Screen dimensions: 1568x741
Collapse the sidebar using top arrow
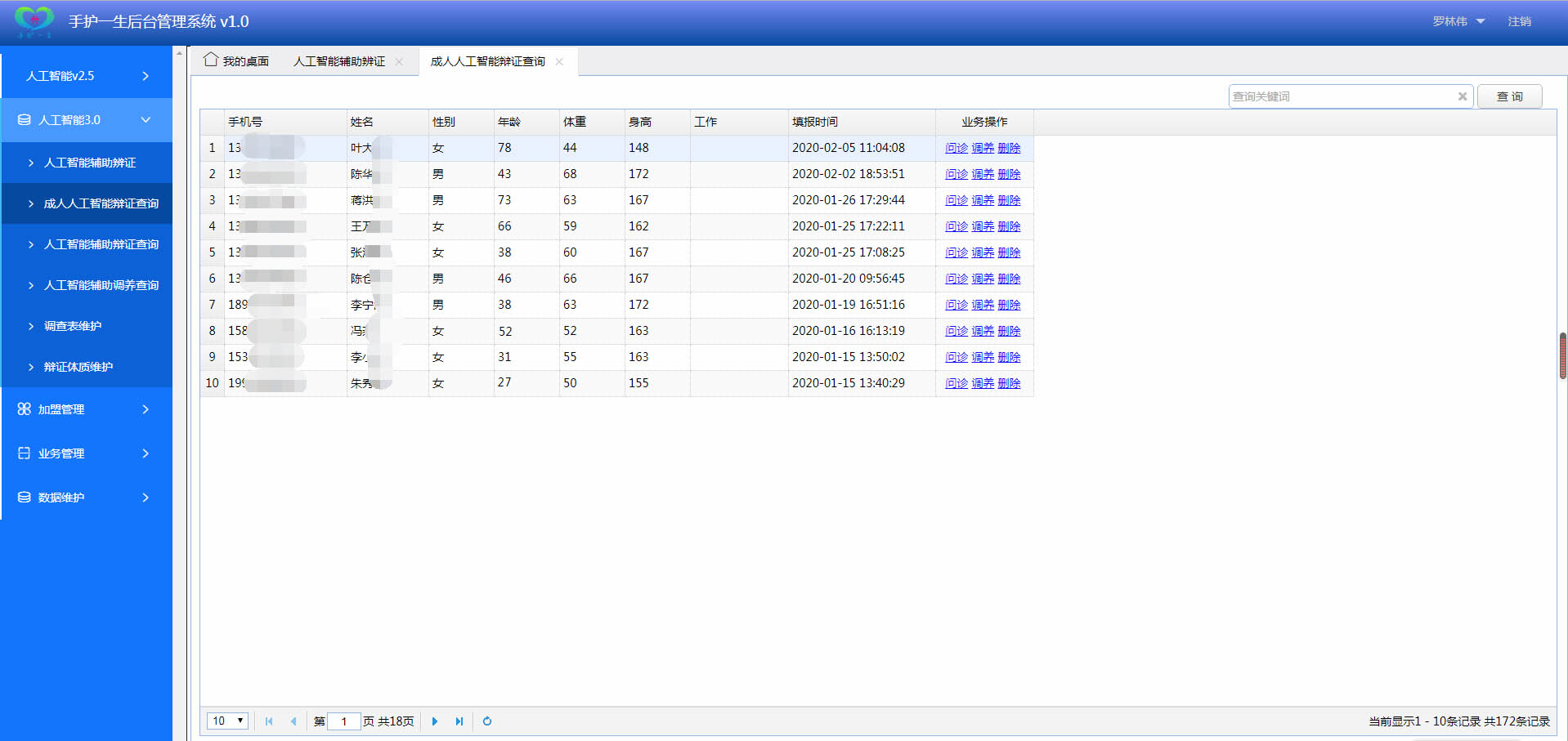(179, 53)
